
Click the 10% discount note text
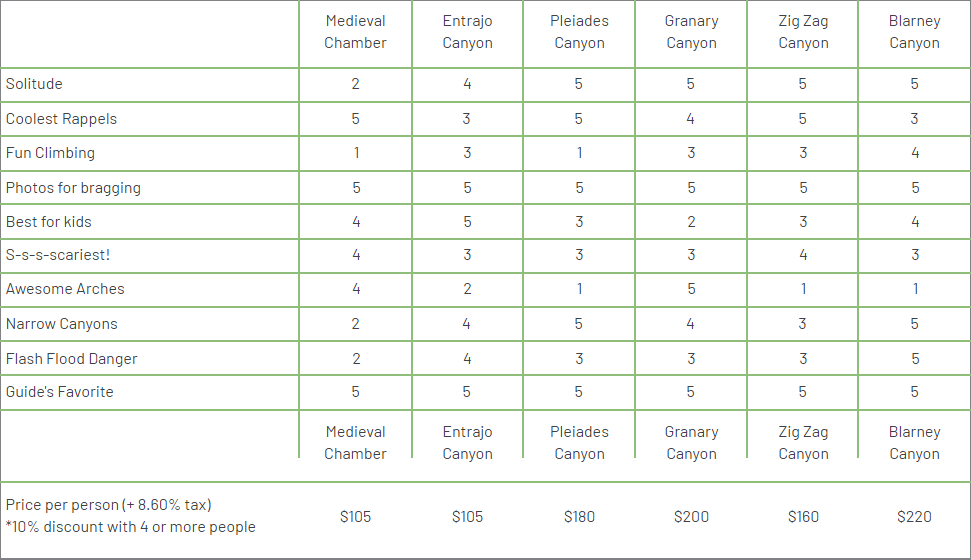(x=131, y=527)
